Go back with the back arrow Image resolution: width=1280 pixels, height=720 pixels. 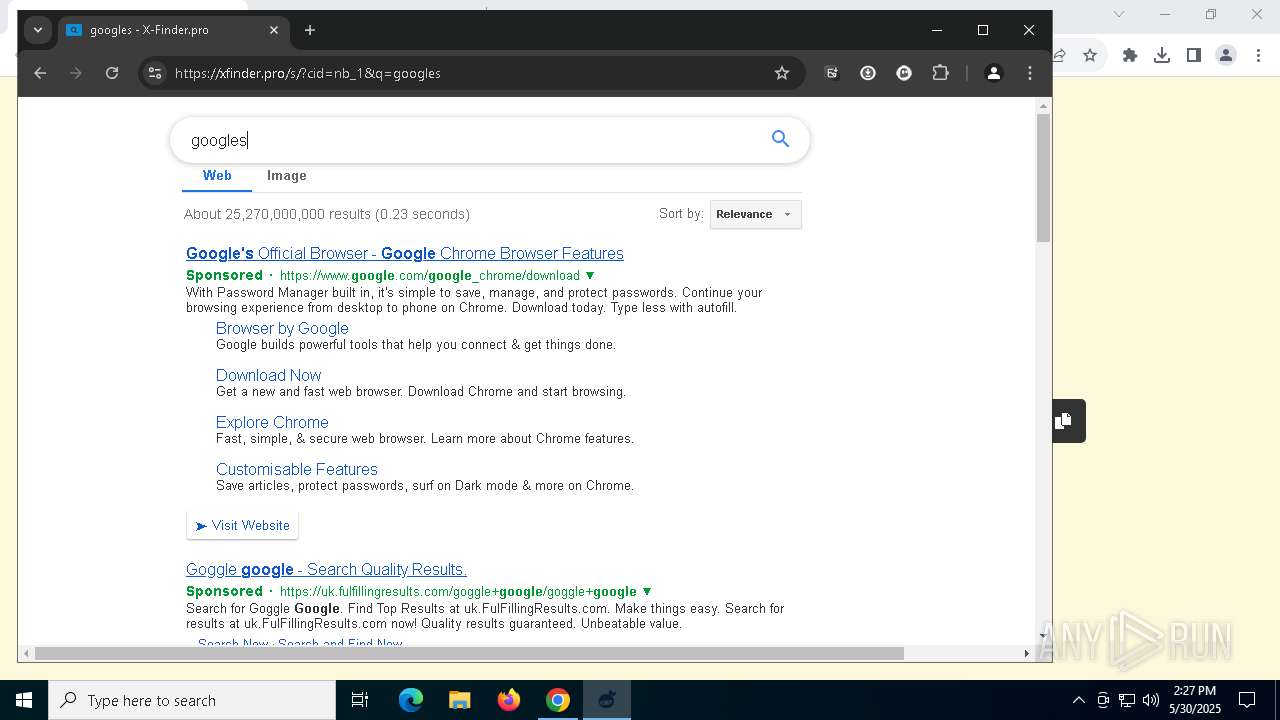coord(40,73)
